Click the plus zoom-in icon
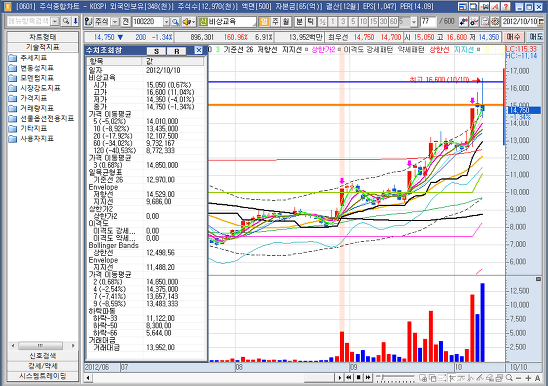Image resolution: width=548 pixels, height=386 pixels. (528, 378)
